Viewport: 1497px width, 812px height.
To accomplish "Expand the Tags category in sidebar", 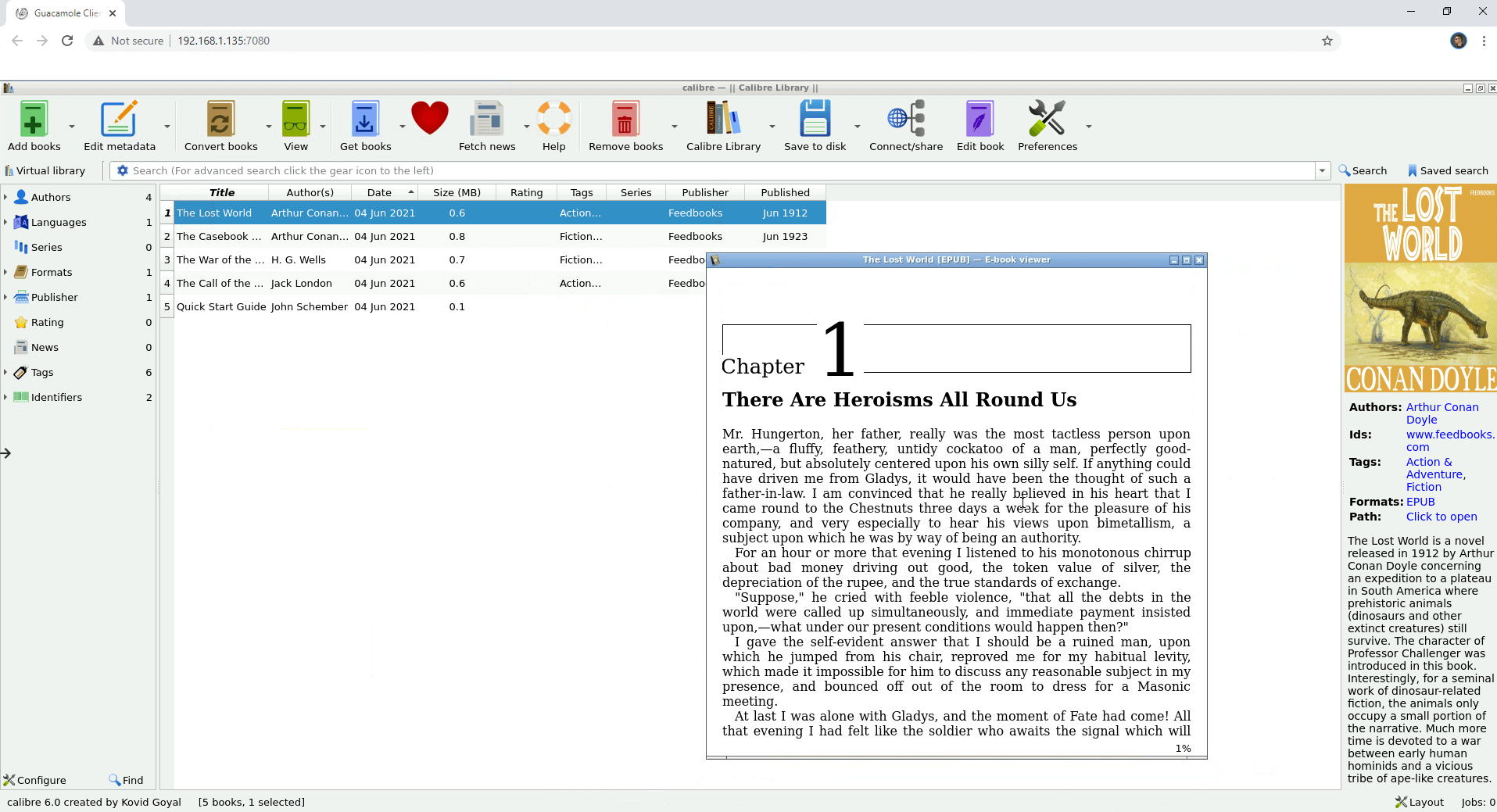I will pyautogui.click(x=5, y=373).
